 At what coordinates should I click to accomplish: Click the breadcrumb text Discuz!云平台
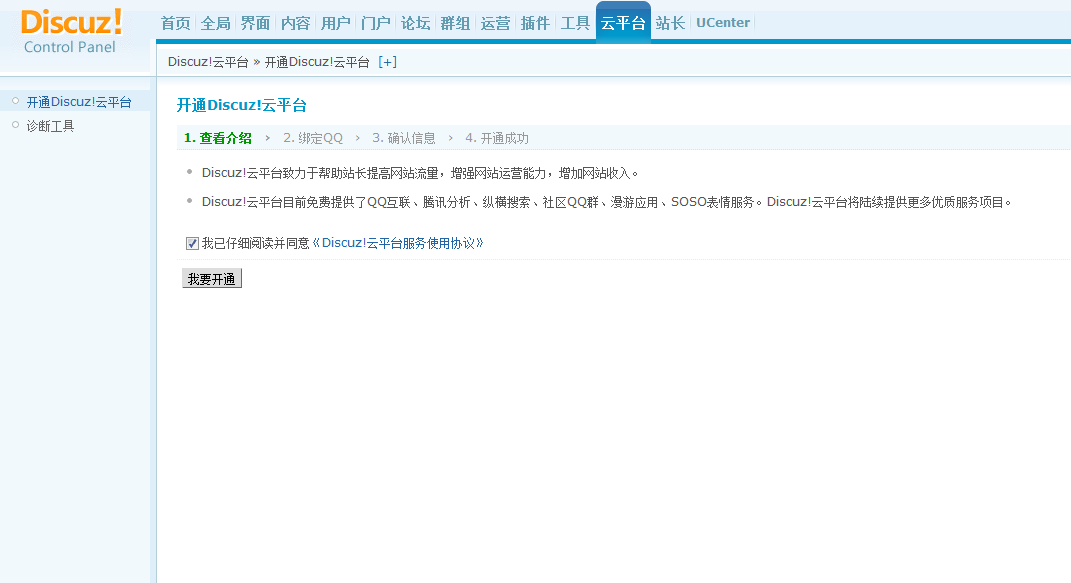point(208,62)
